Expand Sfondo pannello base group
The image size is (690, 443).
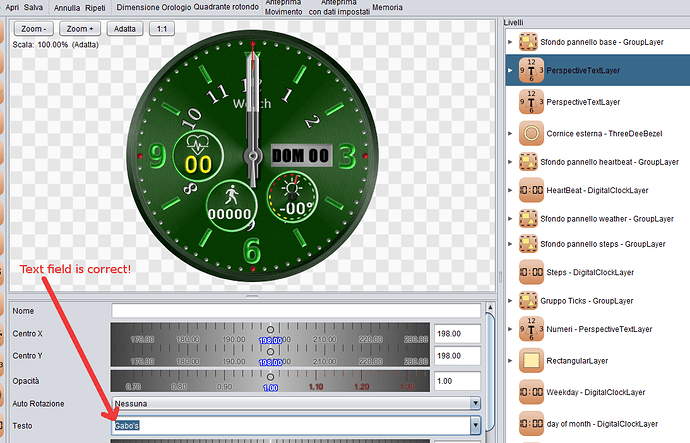pyautogui.click(x=510, y=42)
